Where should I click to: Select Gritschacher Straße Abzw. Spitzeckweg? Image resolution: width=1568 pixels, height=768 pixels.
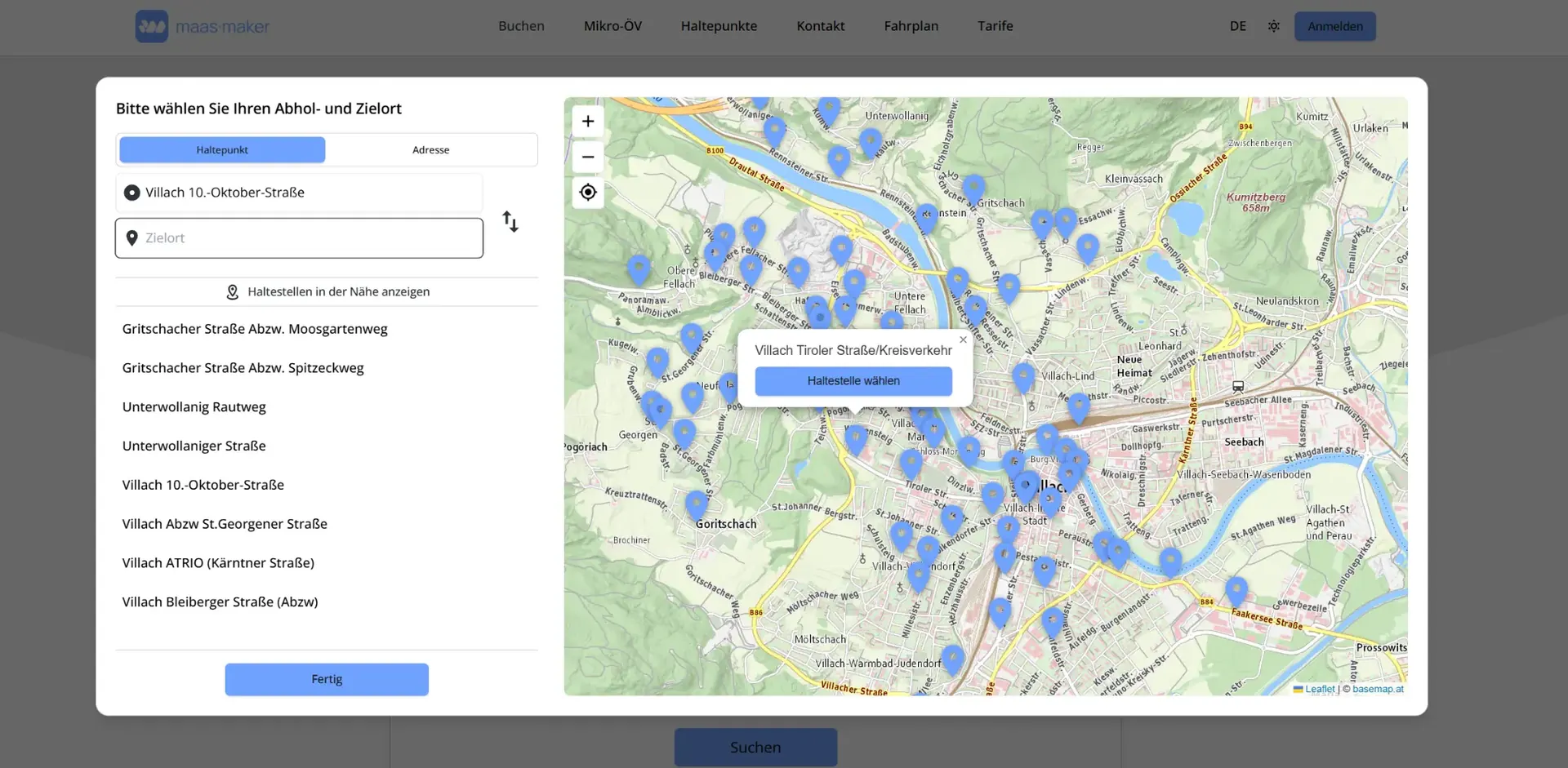tap(243, 368)
